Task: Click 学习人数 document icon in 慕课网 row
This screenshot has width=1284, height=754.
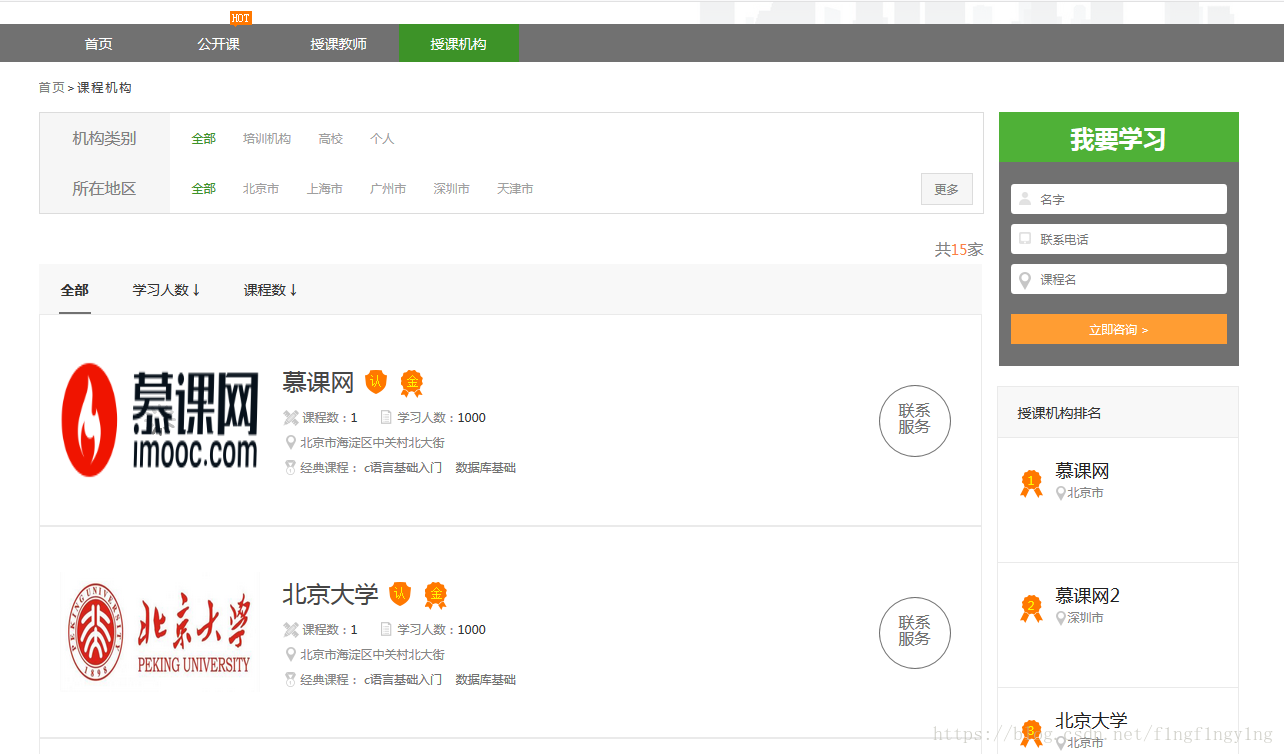Action: coord(386,418)
